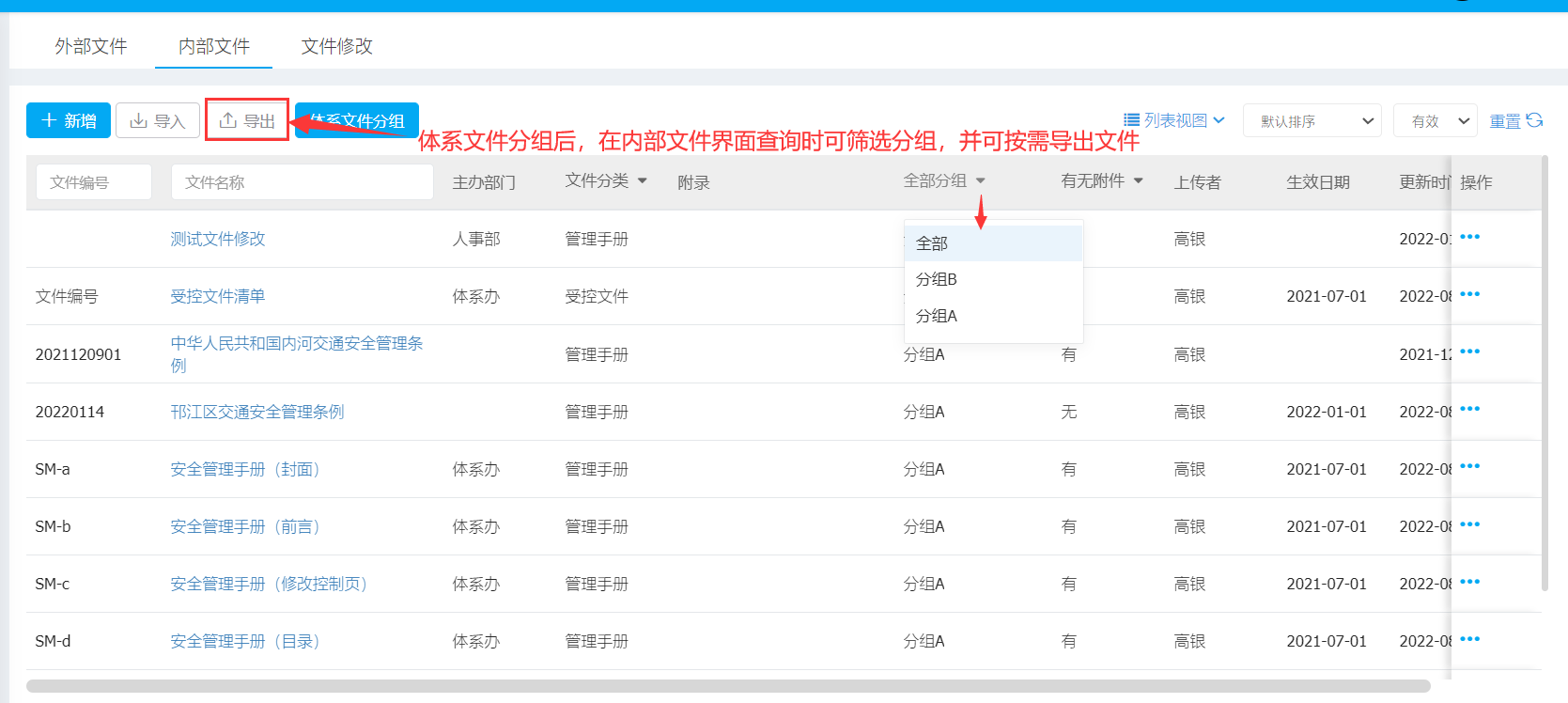1568x703 pixels.
Task: Click the plus icon in 新增 button
Action: tap(49, 120)
